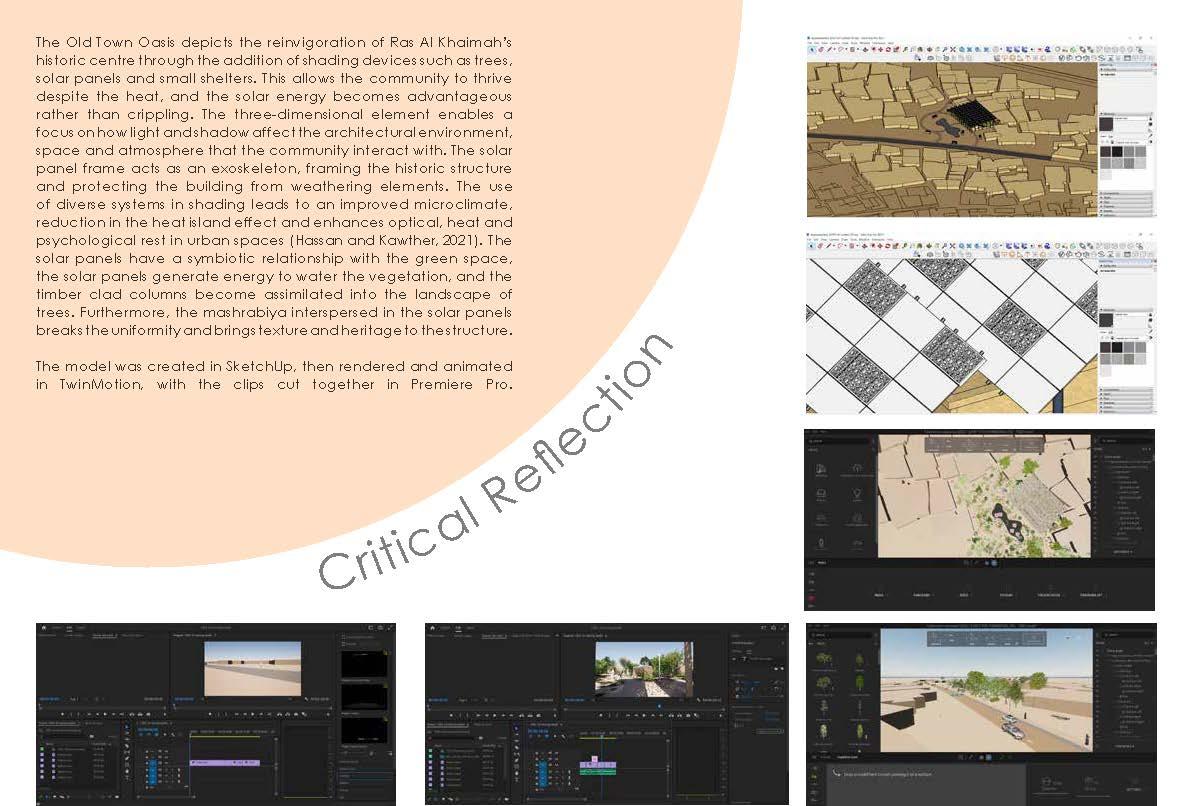Click the desert preview in left Premiere Pro Program monitor
This screenshot has height=806, width=1191.
253,669
